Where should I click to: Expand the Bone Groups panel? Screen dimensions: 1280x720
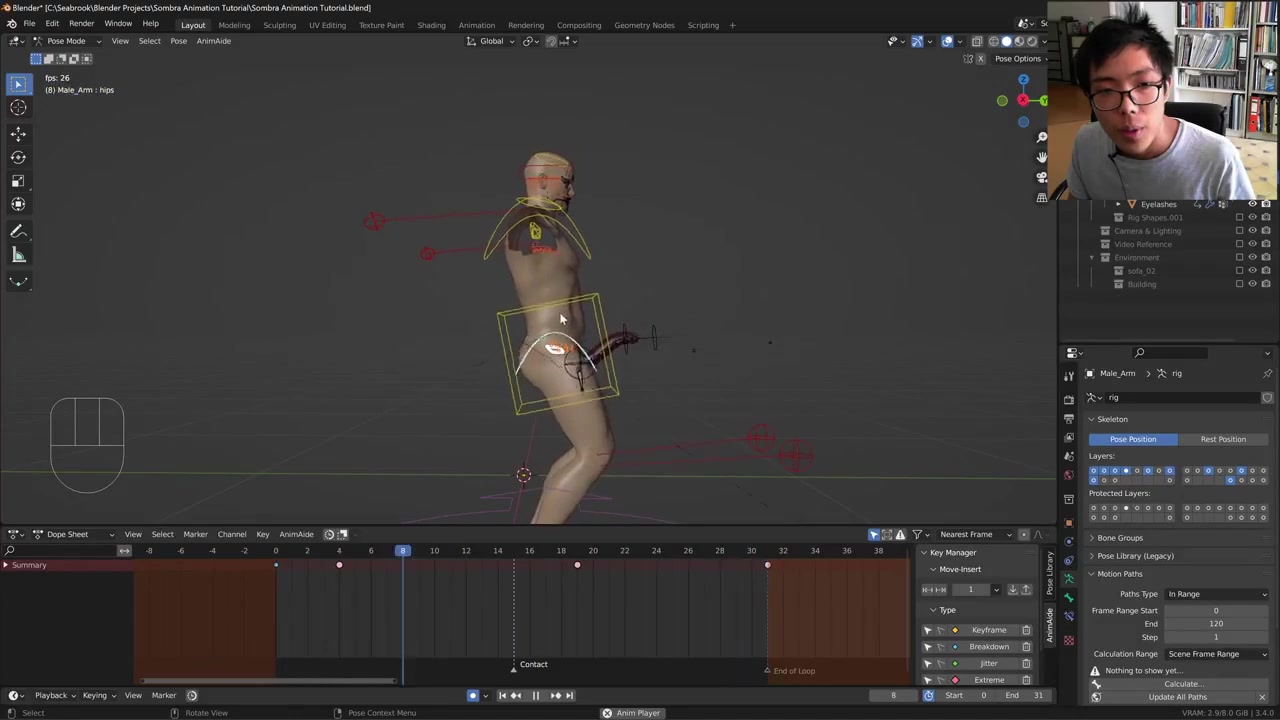(x=1119, y=538)
